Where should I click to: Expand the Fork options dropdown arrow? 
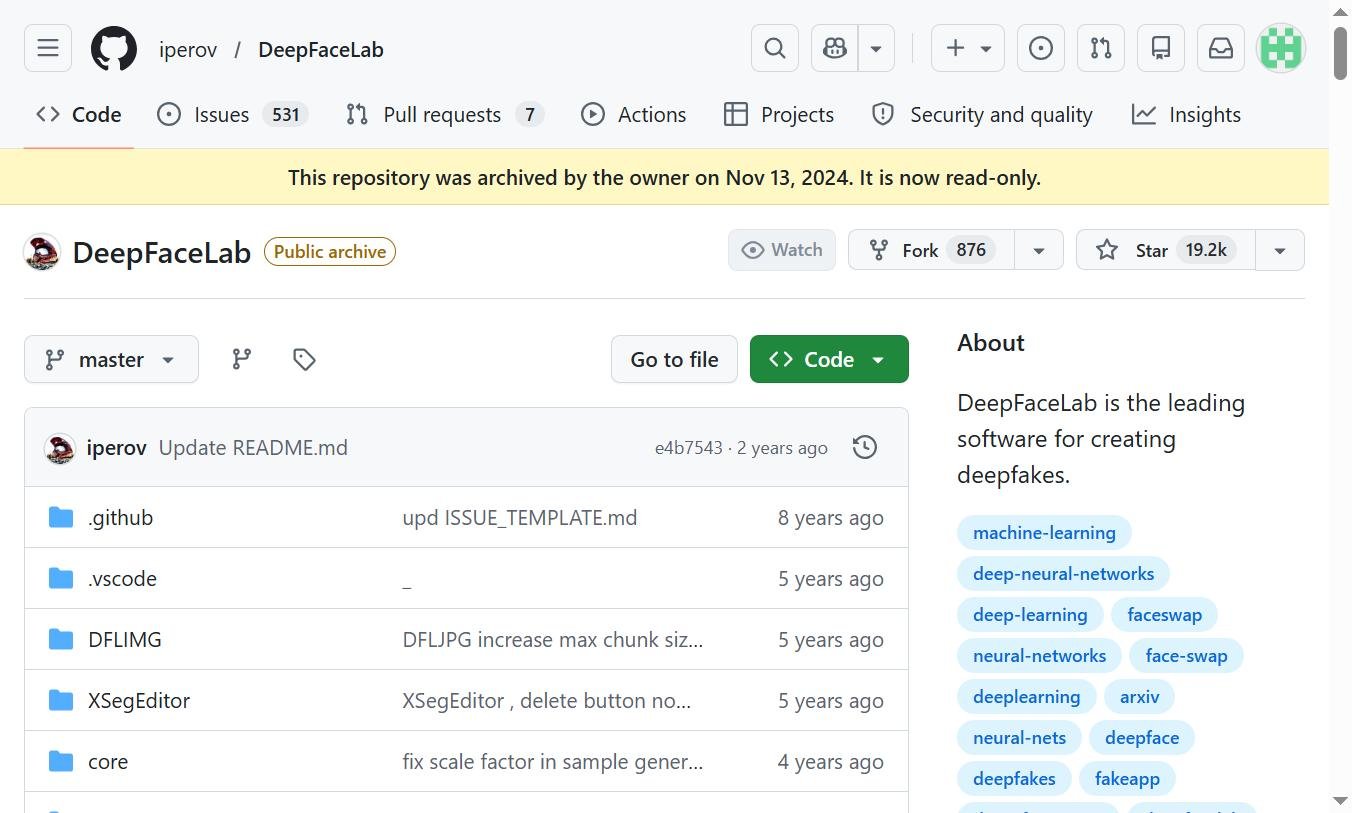click(1039, 250)
